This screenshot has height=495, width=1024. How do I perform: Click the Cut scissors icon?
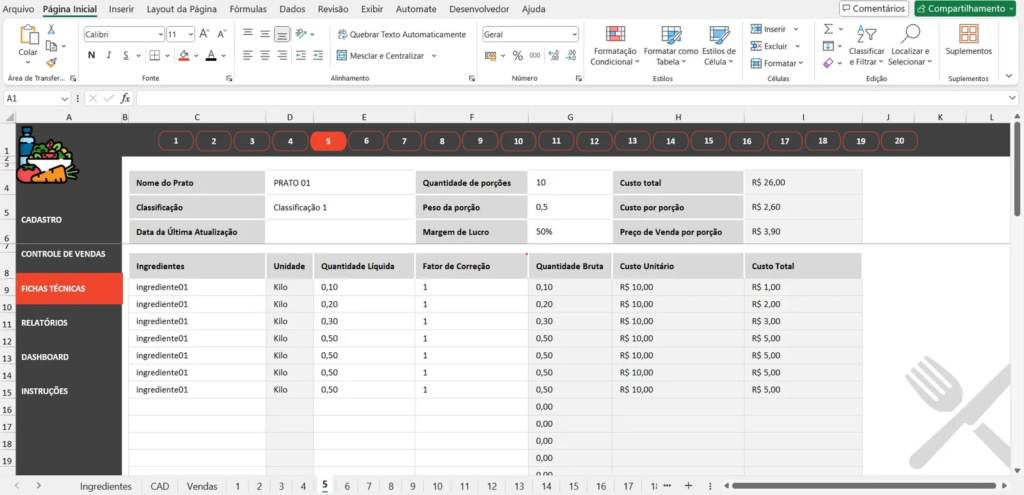click(51, 30)
